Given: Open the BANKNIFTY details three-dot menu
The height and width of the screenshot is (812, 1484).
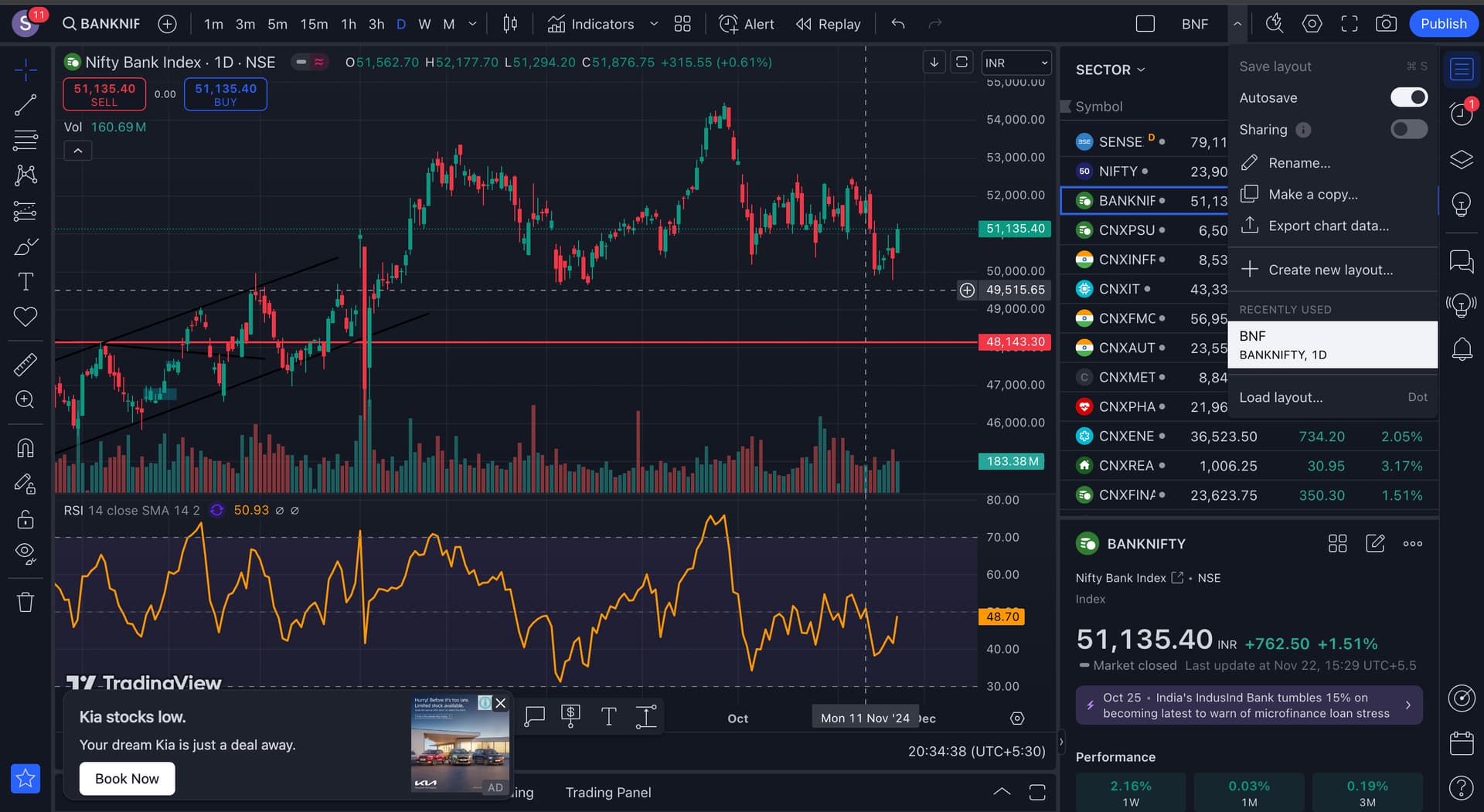Looking at the screenshot, I should pos(1413,544).
